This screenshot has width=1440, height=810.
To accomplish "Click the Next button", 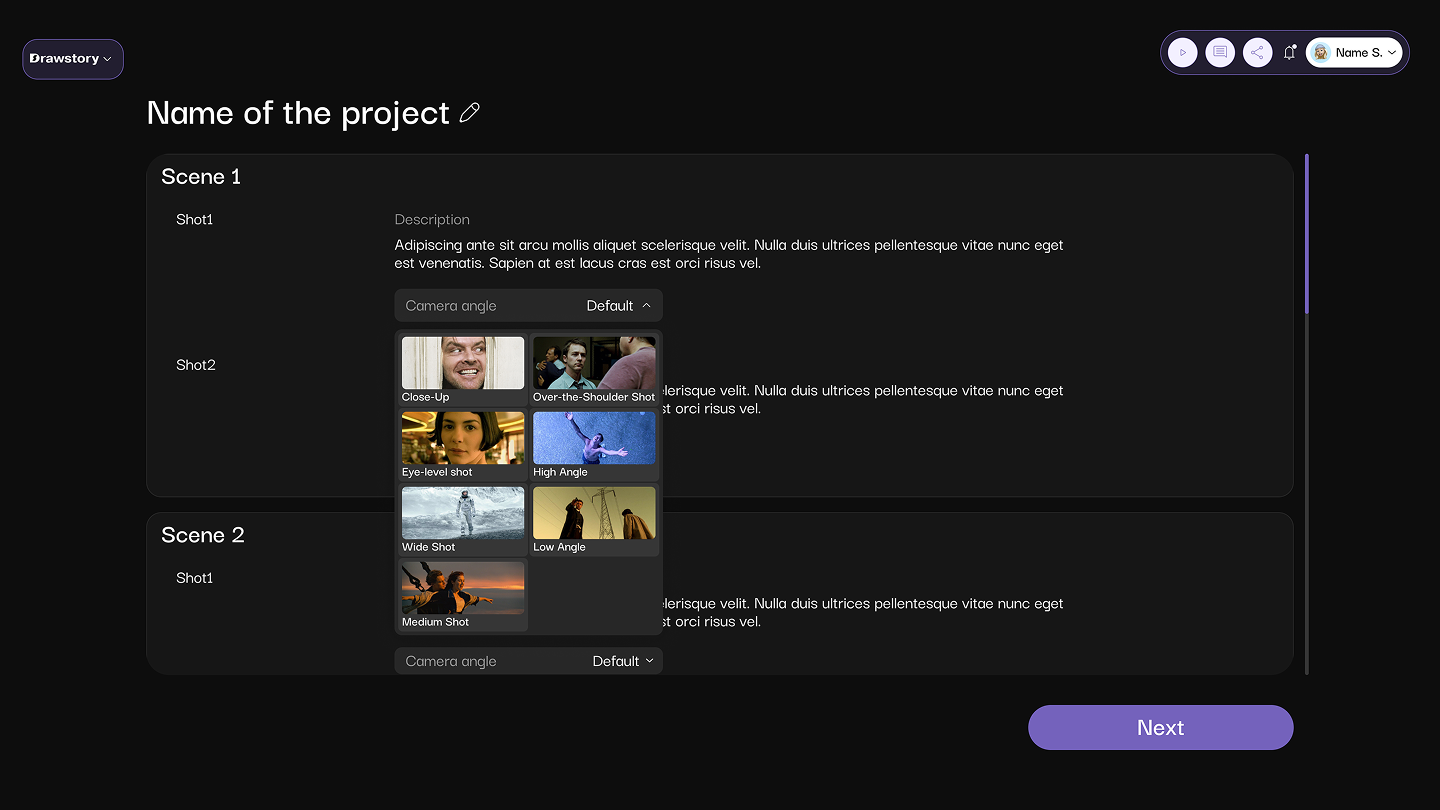I will (x=1160, y=727).
